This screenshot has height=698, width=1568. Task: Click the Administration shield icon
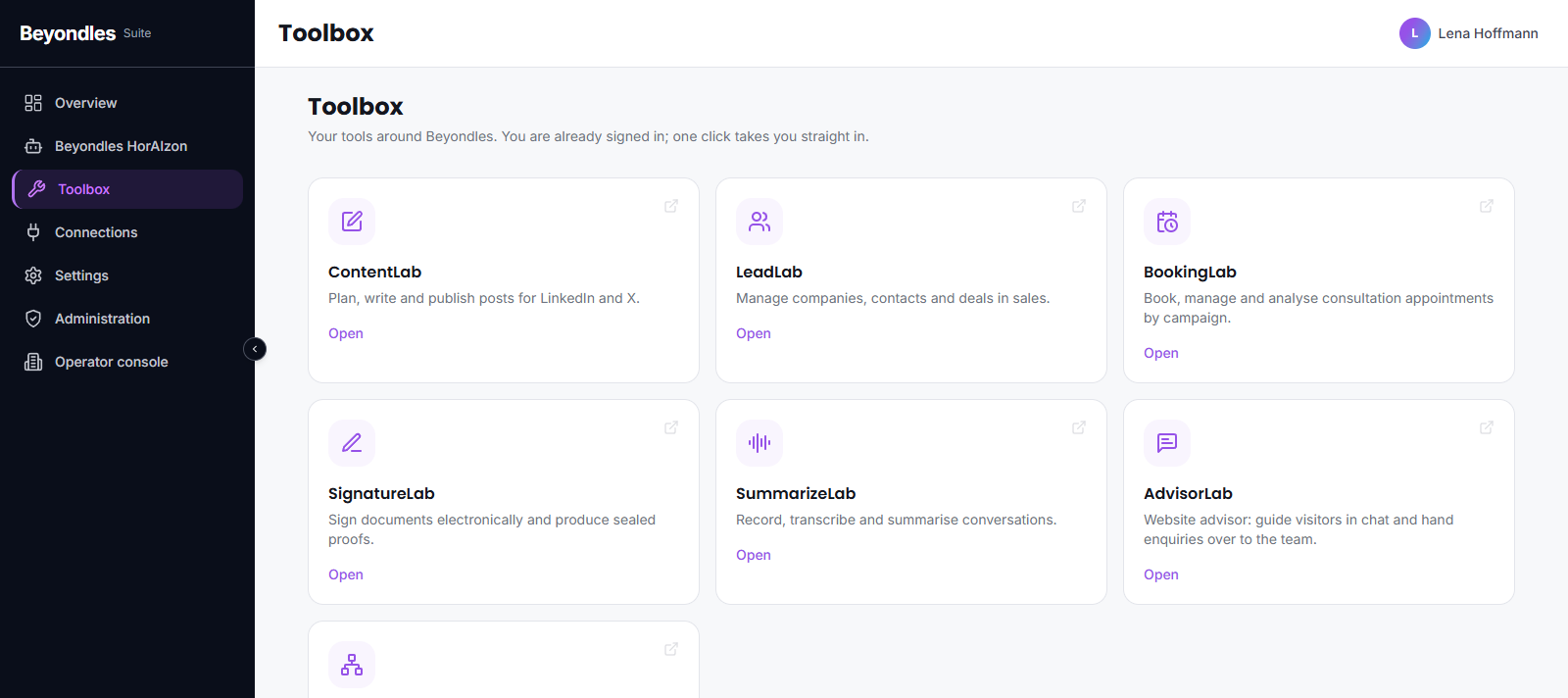point(33,319)
